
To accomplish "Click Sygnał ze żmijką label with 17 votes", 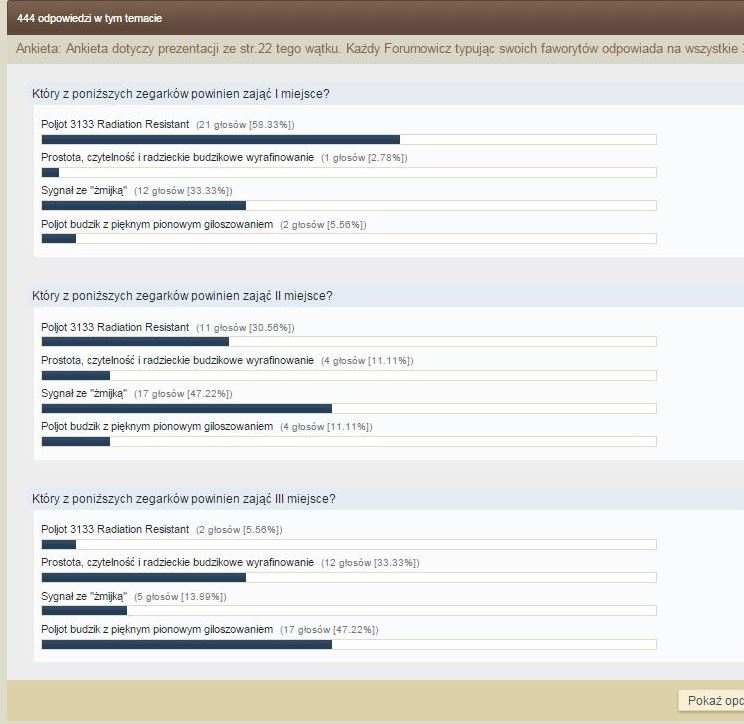I will pos(84,394).
